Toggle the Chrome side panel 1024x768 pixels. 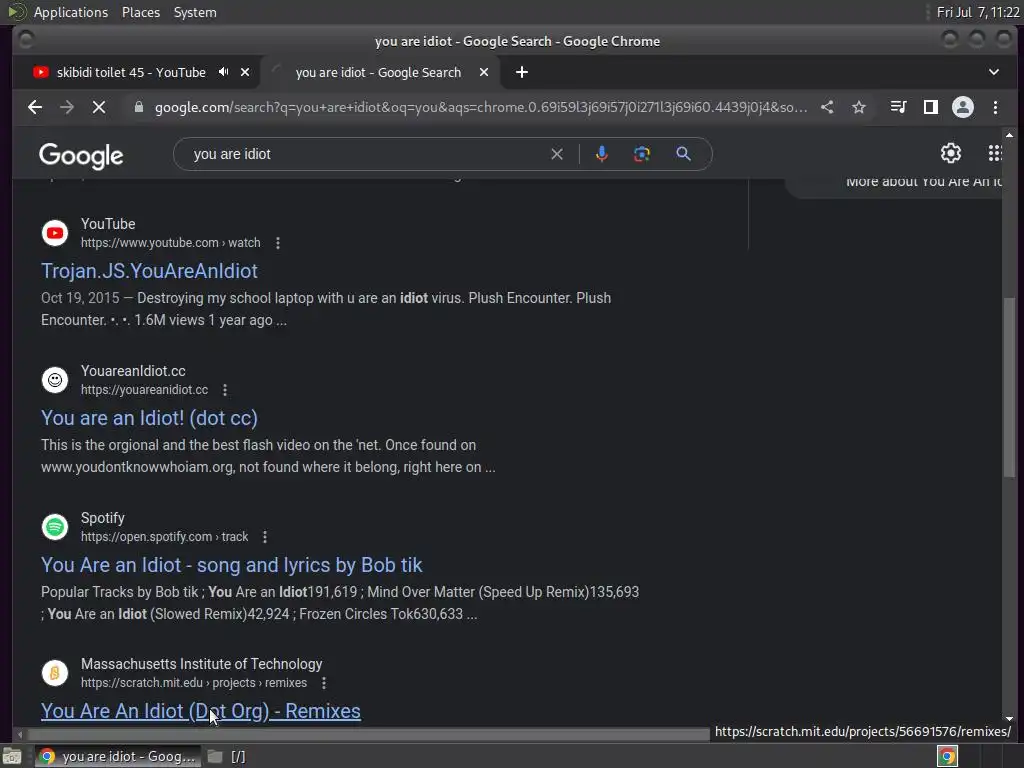[931, 107]
